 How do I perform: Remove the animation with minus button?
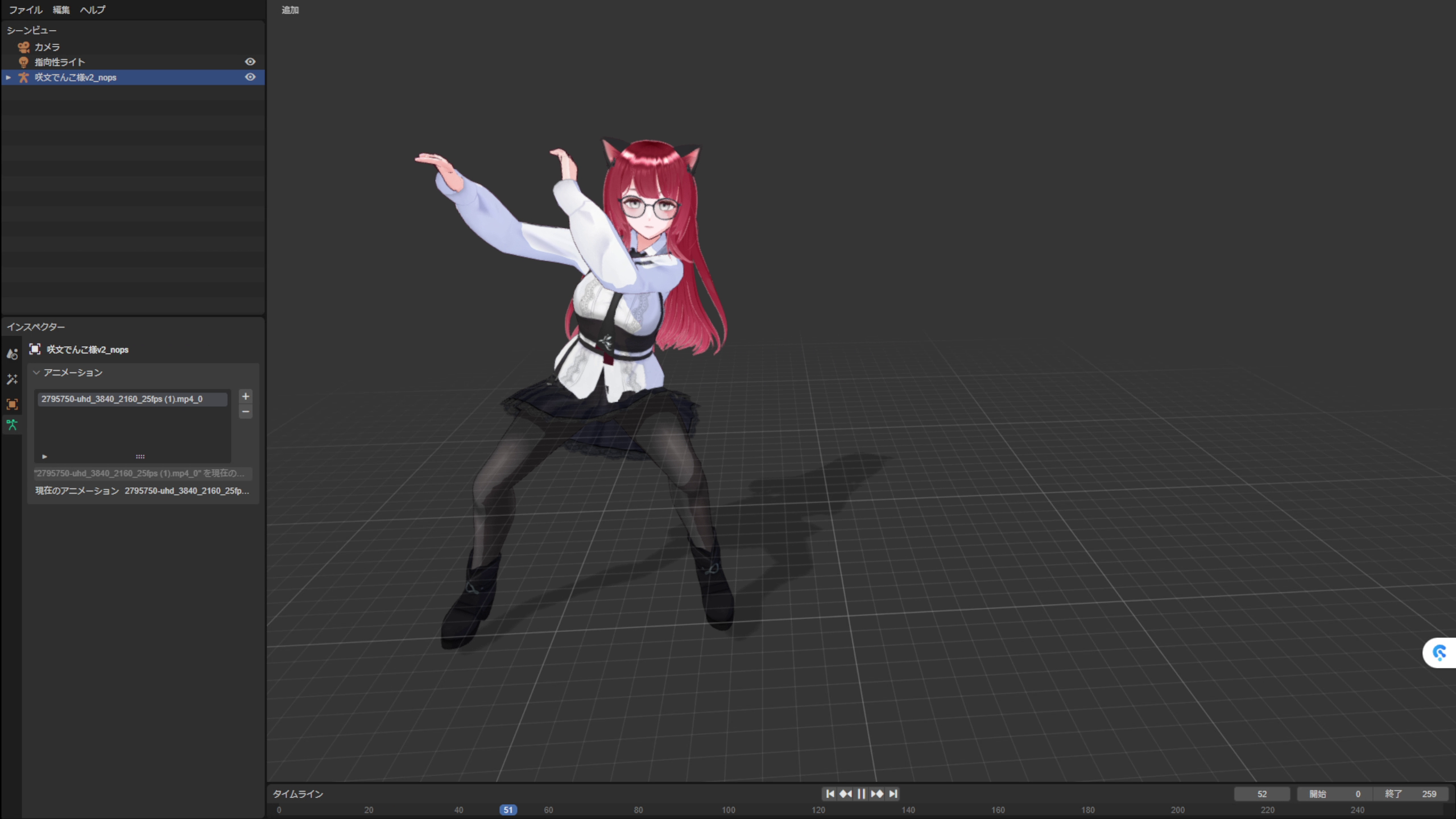click(x=246, y=412)
